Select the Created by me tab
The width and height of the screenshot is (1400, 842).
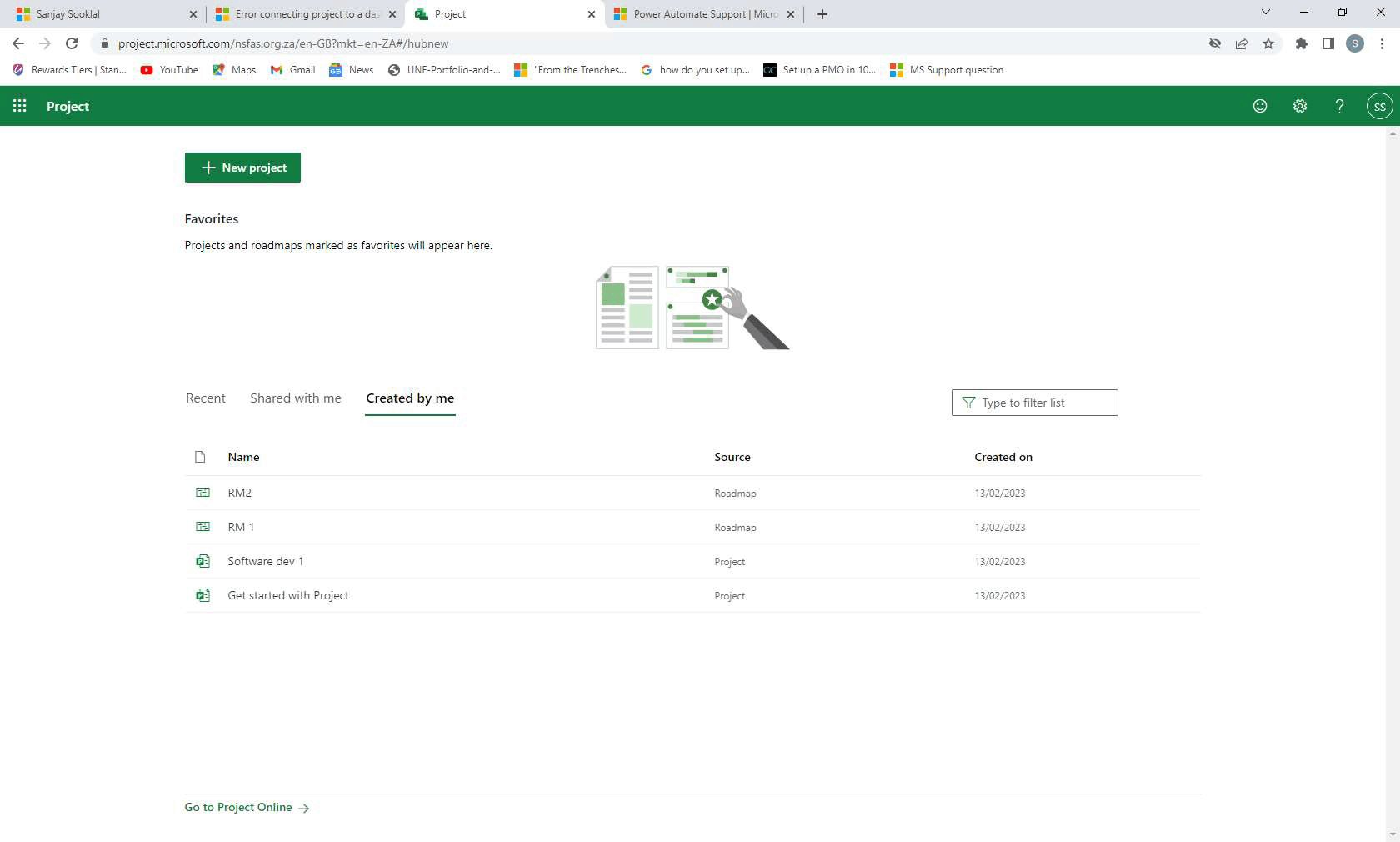tap(410, 398)
